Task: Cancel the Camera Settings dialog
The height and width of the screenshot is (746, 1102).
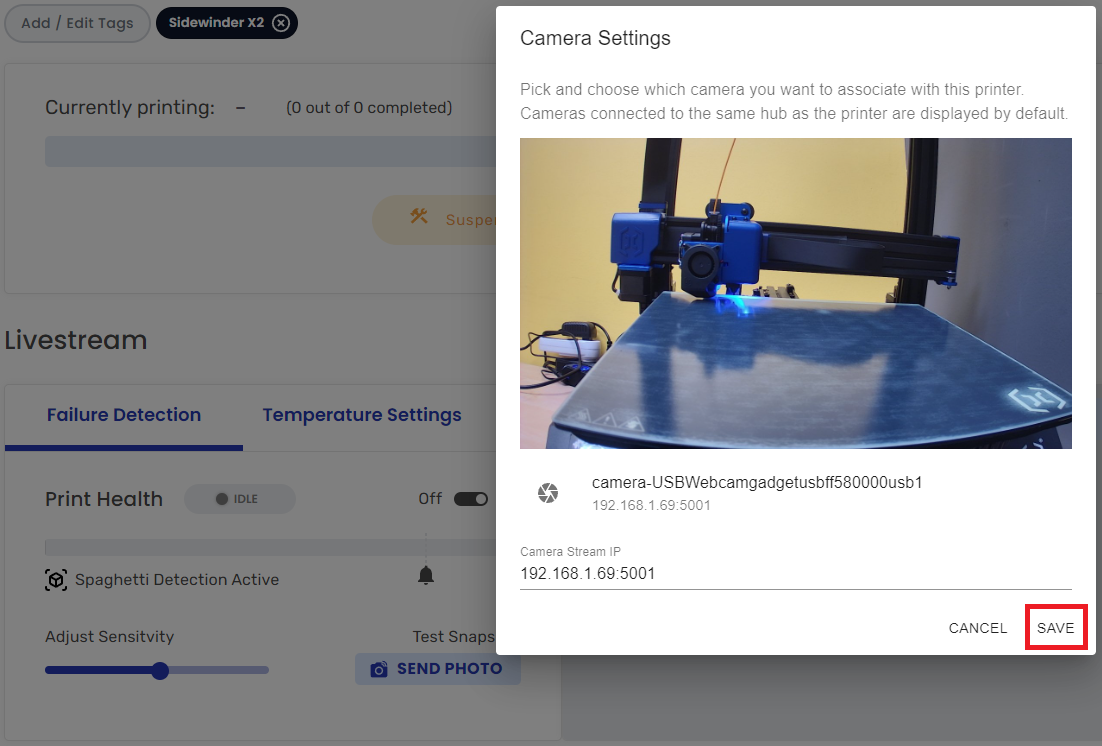Action: (x=977, y=627)
